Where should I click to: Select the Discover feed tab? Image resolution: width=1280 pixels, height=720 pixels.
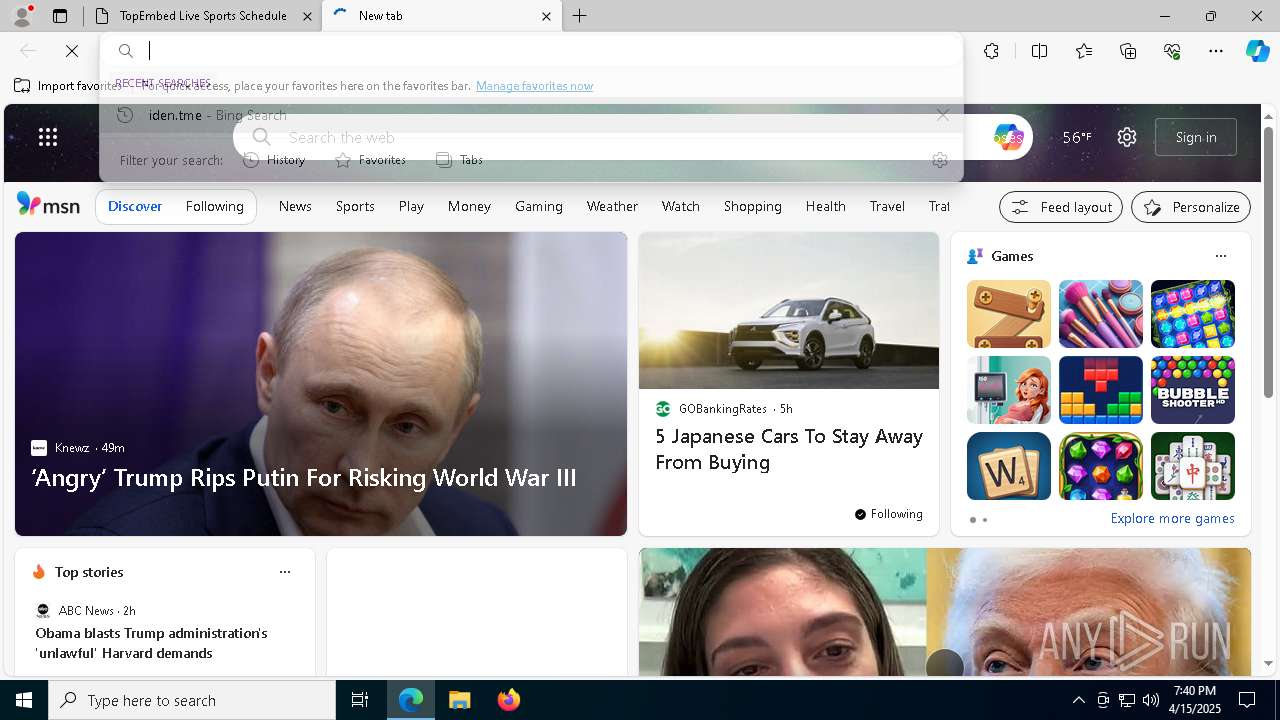pos(135,206)
